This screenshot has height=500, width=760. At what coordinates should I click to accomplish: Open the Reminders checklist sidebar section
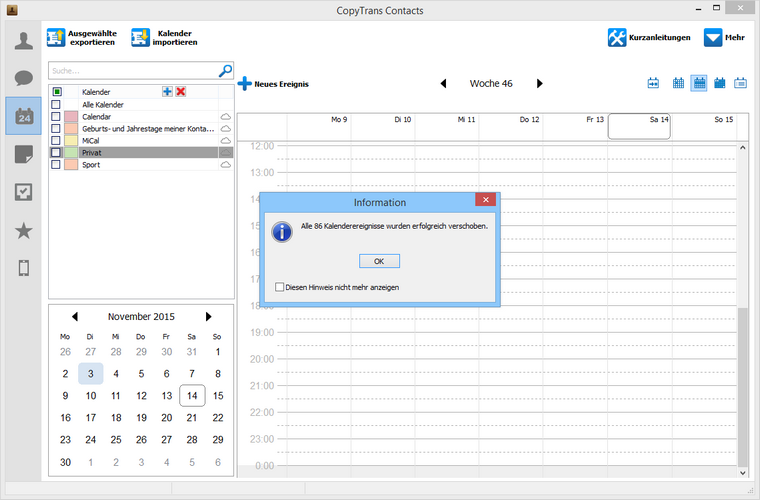pyautogui.click(x=23, y=192)
